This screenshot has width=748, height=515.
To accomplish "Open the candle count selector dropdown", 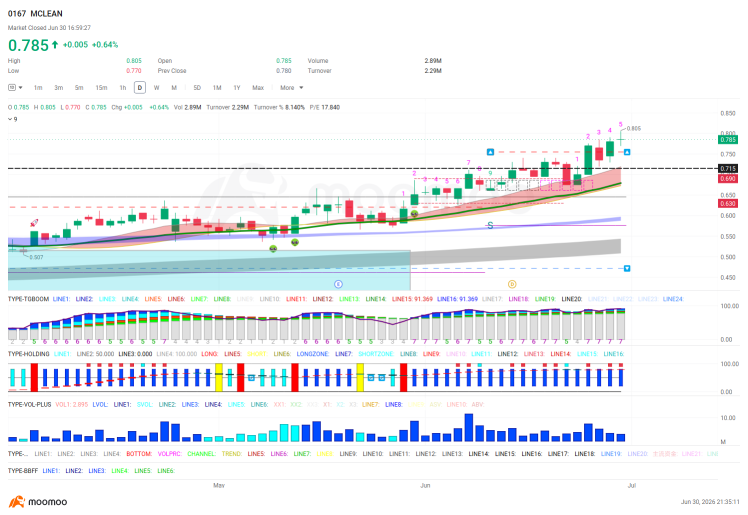I will click(15, 88).
